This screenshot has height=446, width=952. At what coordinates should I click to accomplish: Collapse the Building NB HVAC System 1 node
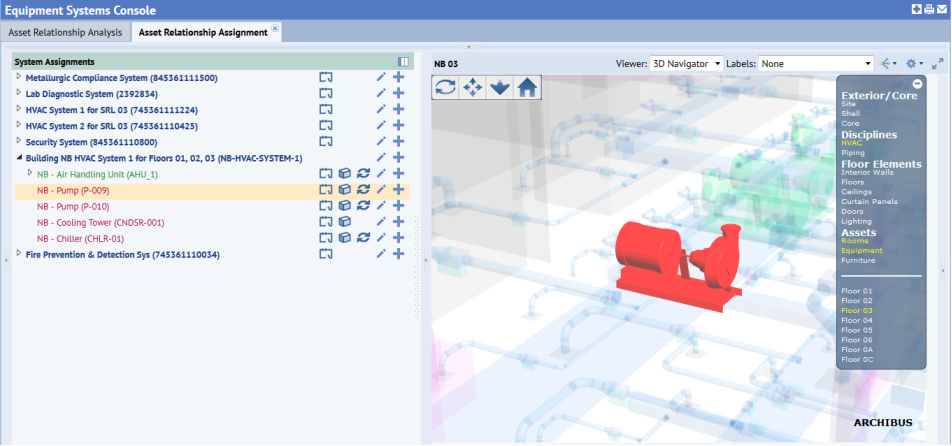18,158
